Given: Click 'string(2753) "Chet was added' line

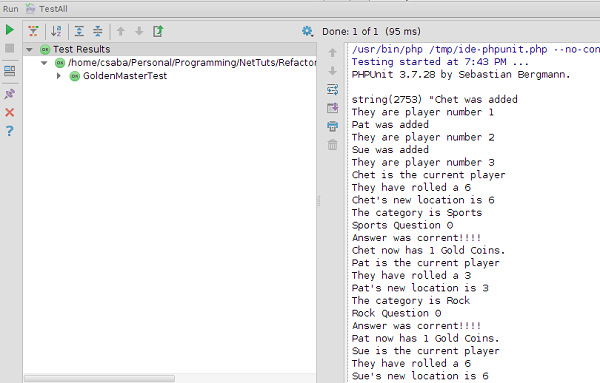Looking at the screenshot, I should [435, 99].
